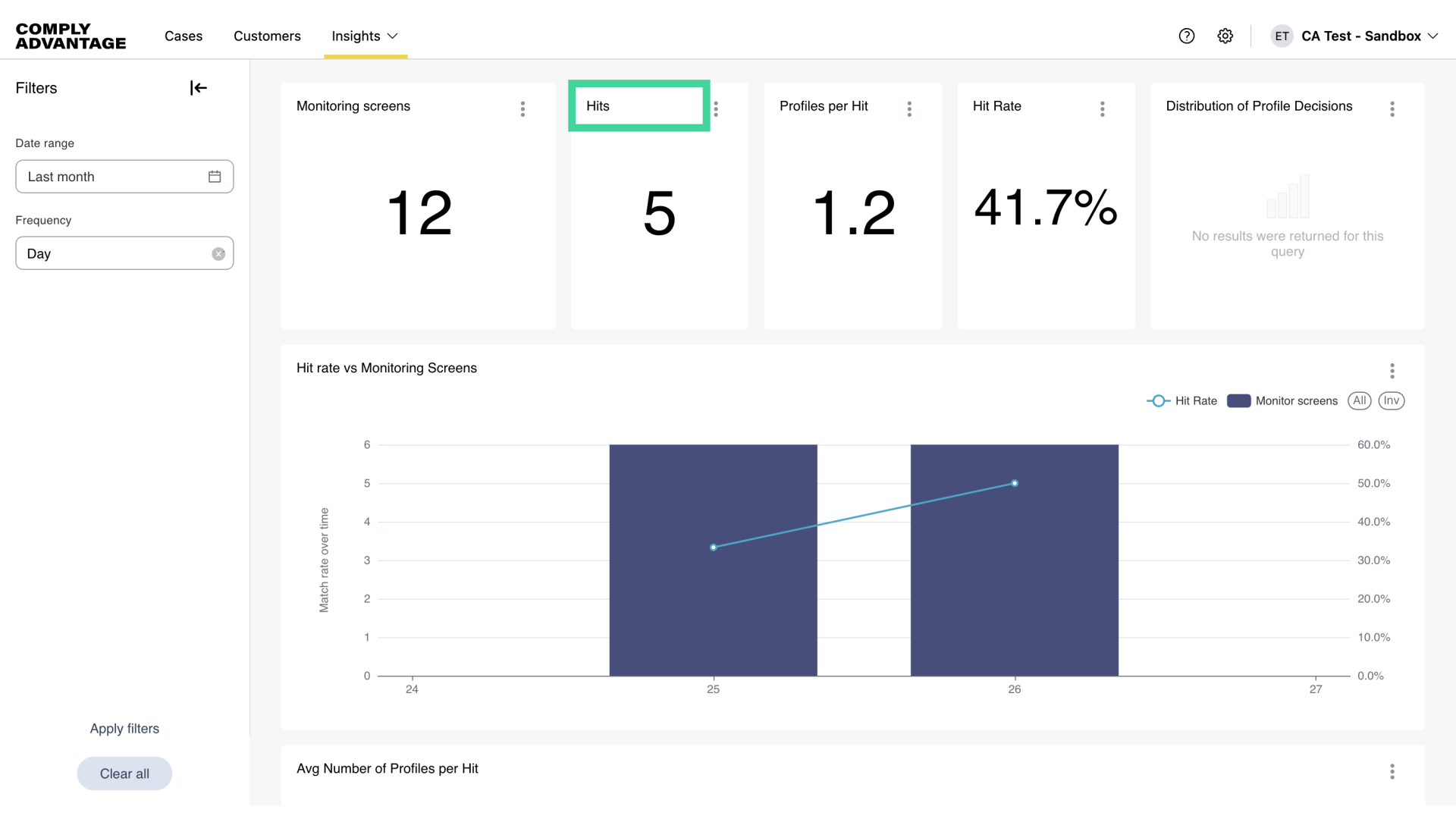Clear the Day frequency selection

(218, 254)
